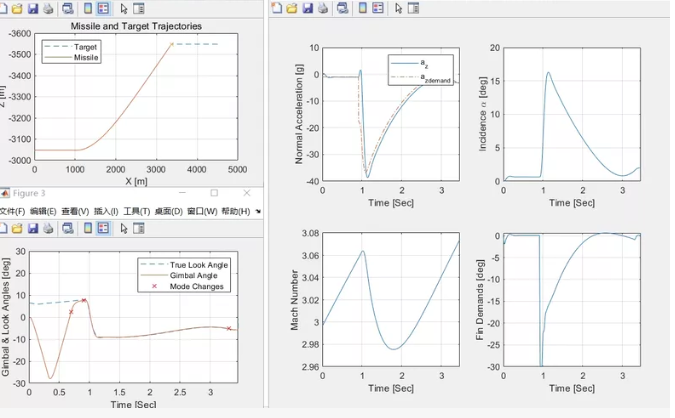Viewport: 675px width, 418px height.
Task: Open the 帮助(H) menu in Figure 3
Action: click(235, 211)
